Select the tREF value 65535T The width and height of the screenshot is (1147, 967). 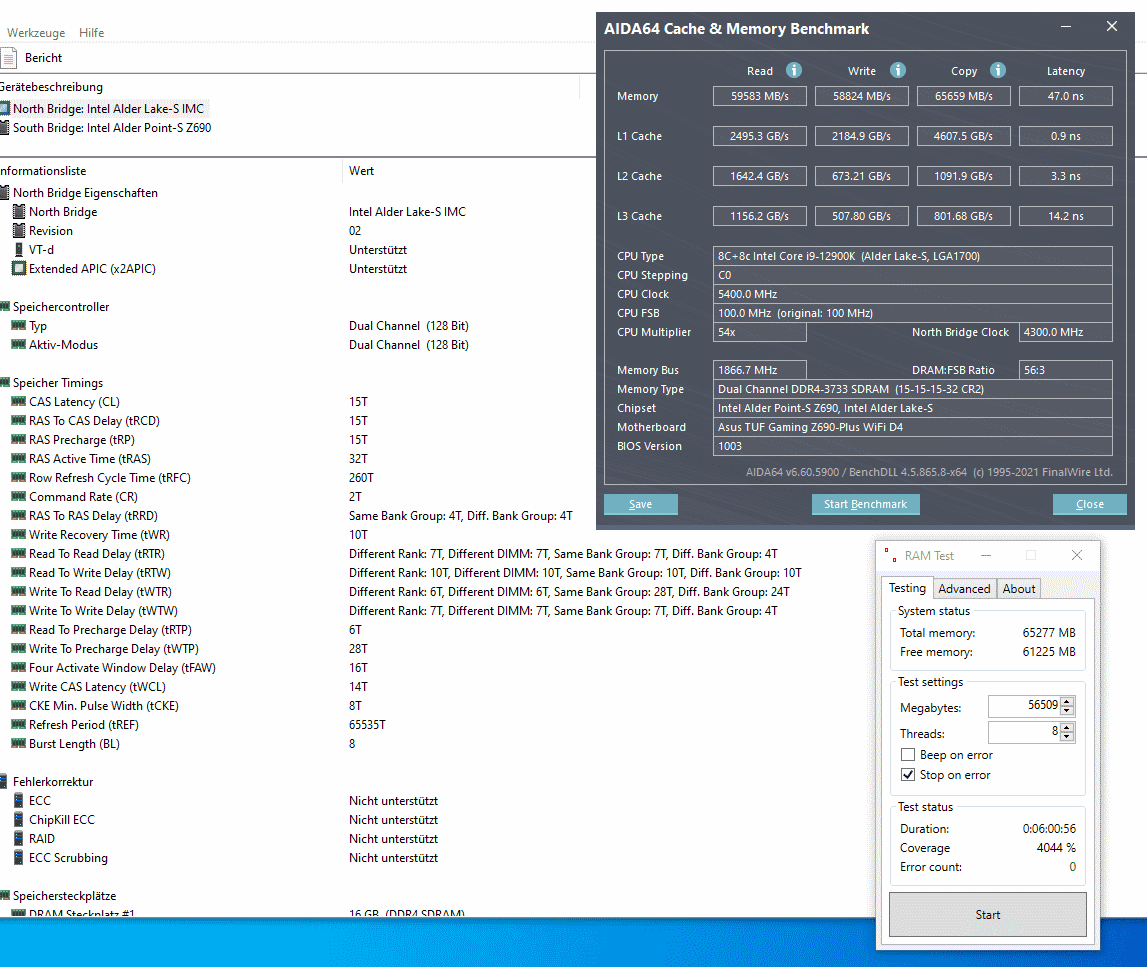tap(367, 725)
